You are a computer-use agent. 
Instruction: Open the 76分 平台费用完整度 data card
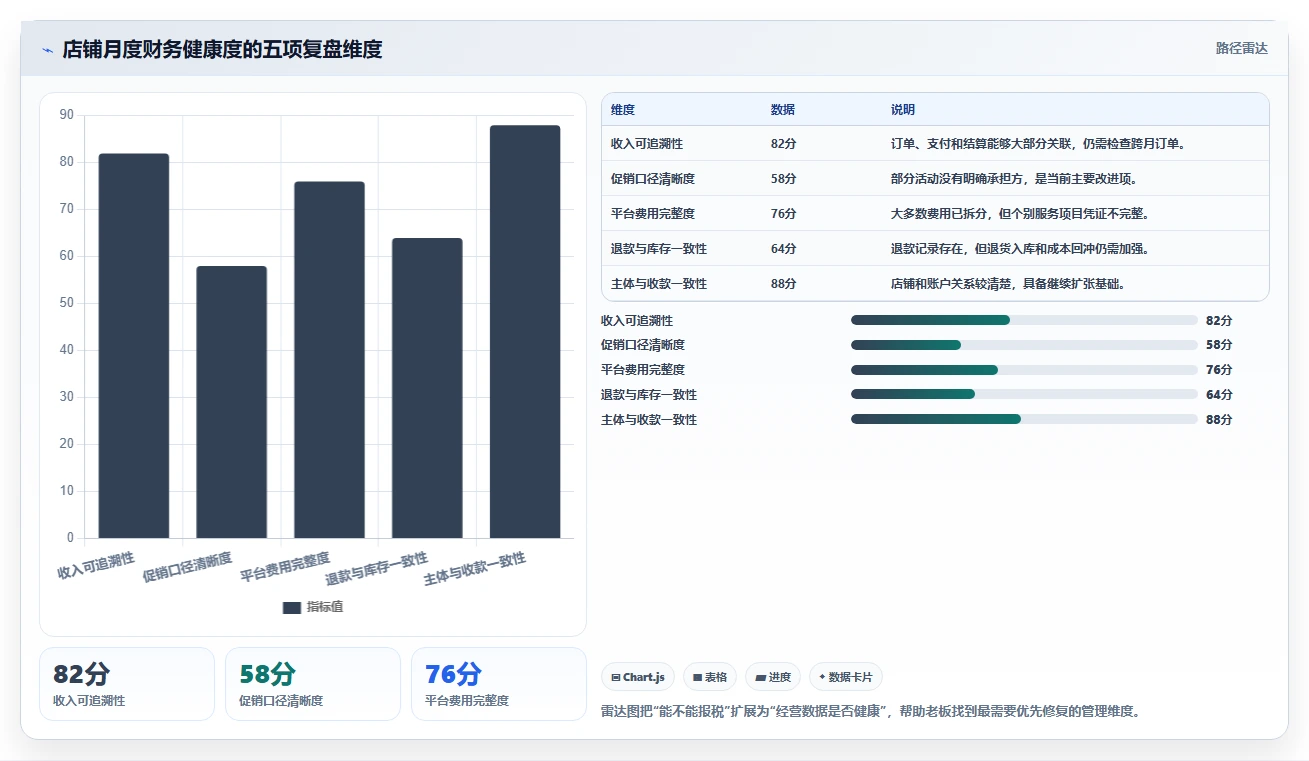click(x=499, y=684)
